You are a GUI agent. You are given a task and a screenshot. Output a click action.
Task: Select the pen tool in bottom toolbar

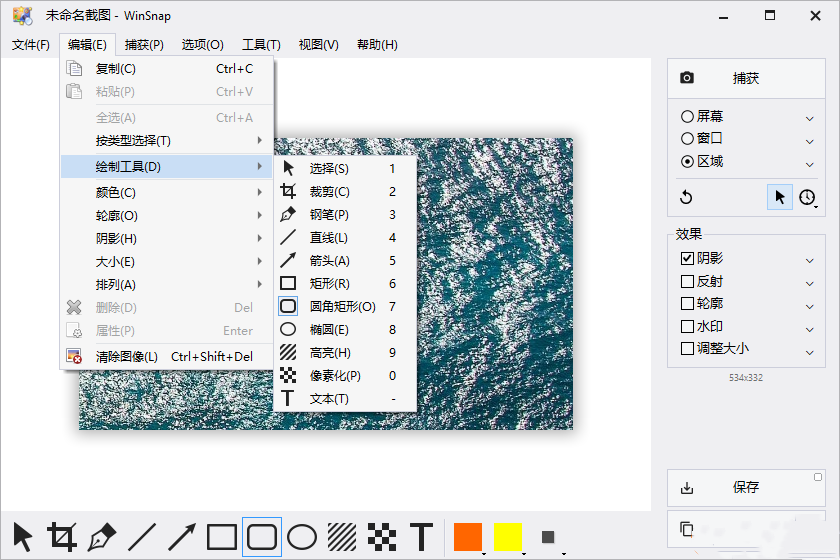click(x=102, y=537)
